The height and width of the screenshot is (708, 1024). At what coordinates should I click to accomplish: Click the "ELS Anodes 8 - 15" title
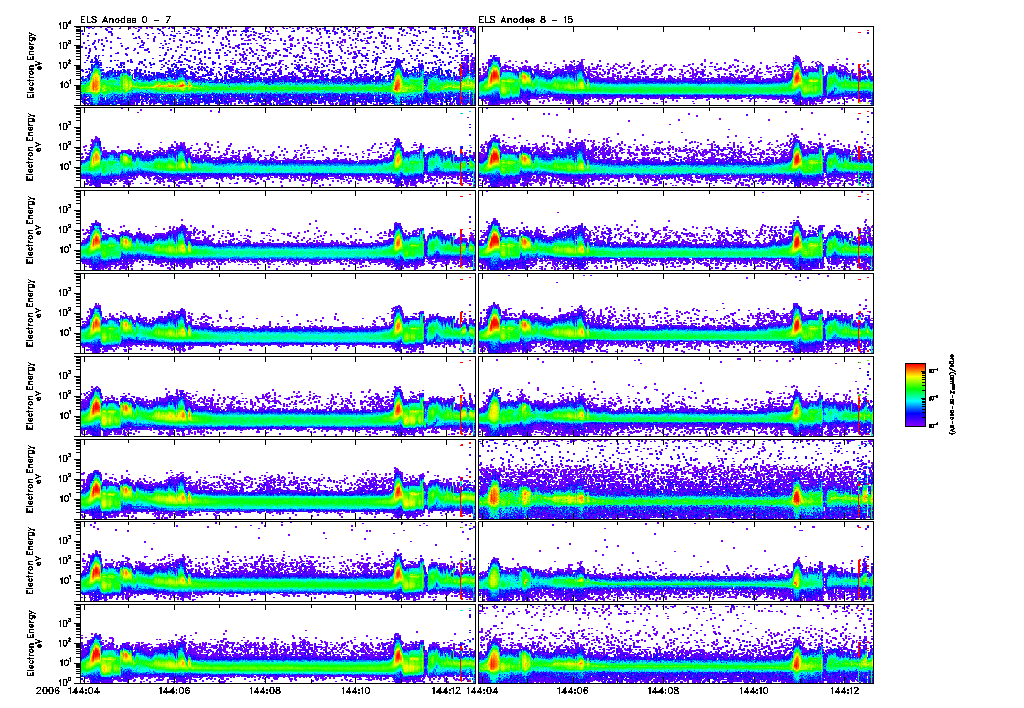pyautogui.click(x=526, y=20)
